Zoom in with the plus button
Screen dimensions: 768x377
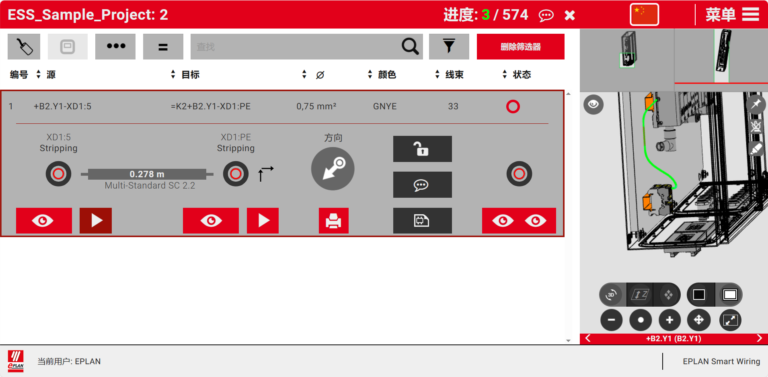pos(670,321)
